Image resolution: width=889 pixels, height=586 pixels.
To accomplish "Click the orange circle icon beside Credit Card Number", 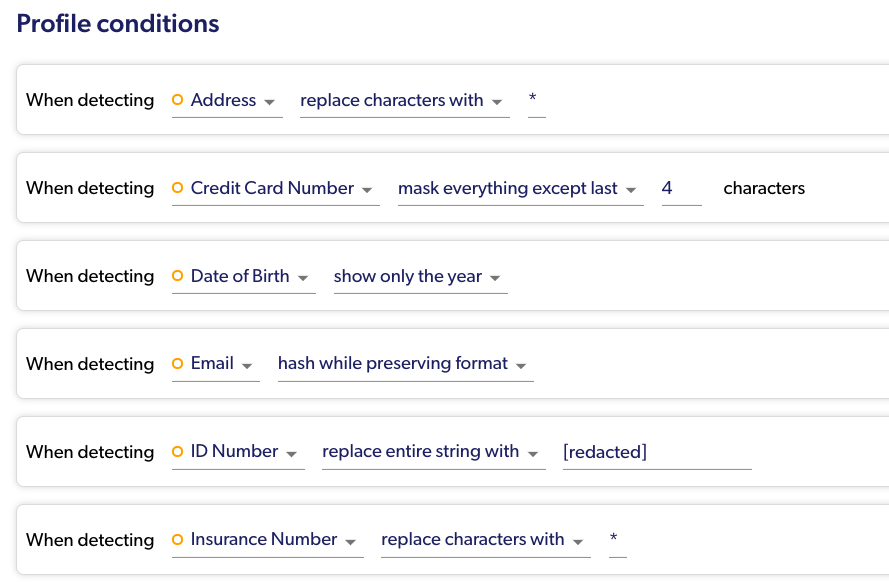I will tap(178, 188).
